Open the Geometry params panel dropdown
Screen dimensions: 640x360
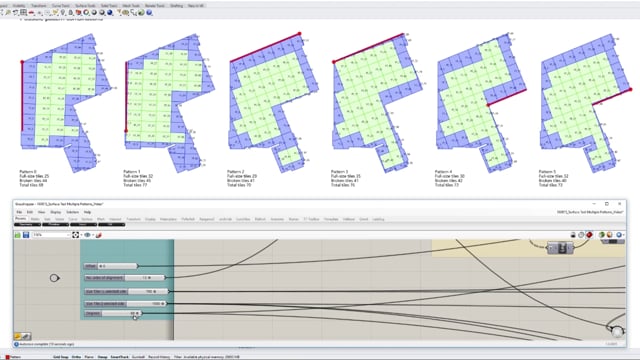click(x=27, y=224)
